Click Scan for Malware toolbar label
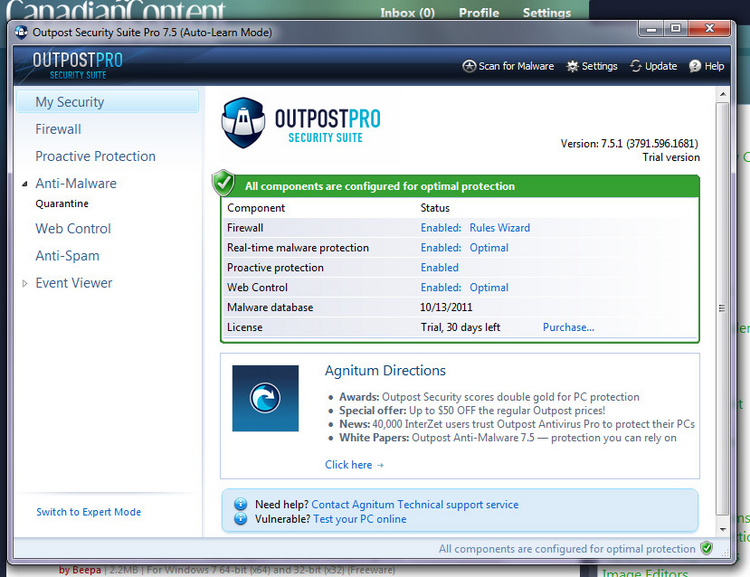 tap(516, 66)
